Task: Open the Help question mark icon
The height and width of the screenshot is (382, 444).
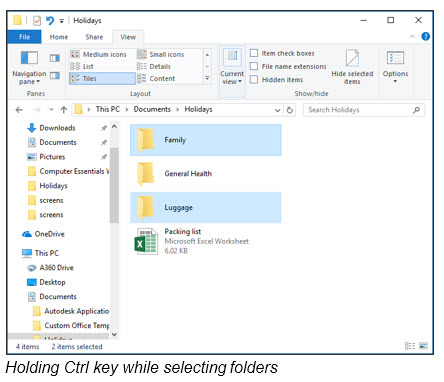Action: [x=426, y=36]
